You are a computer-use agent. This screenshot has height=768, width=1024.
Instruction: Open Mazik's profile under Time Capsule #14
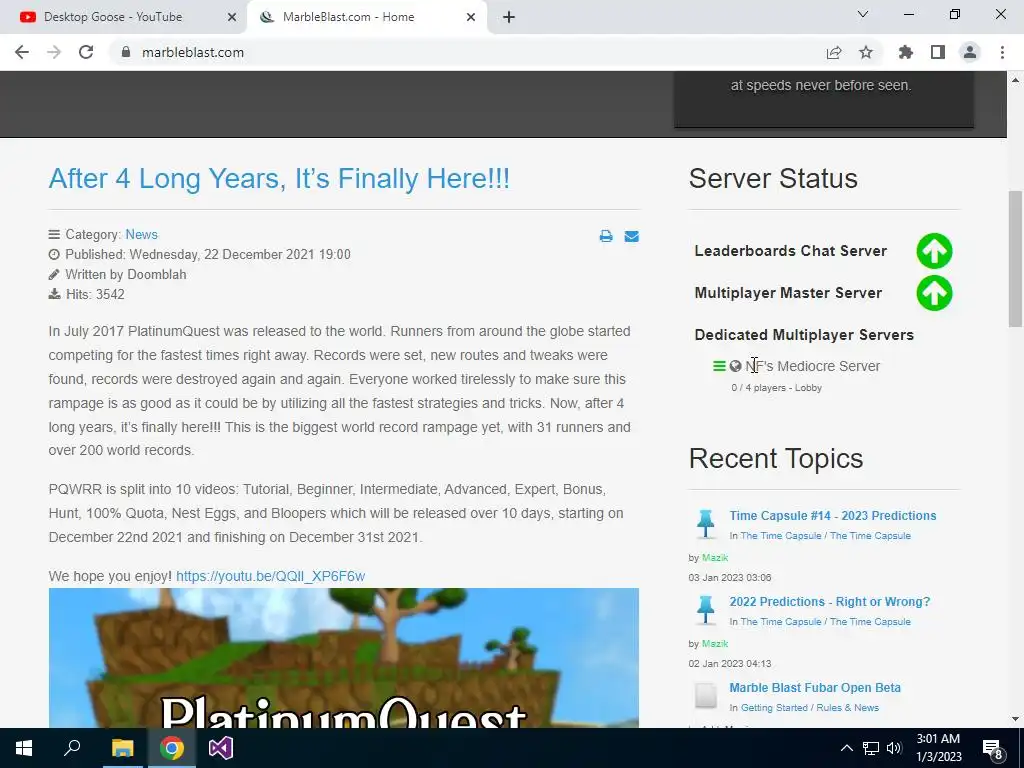click(714, 558)
